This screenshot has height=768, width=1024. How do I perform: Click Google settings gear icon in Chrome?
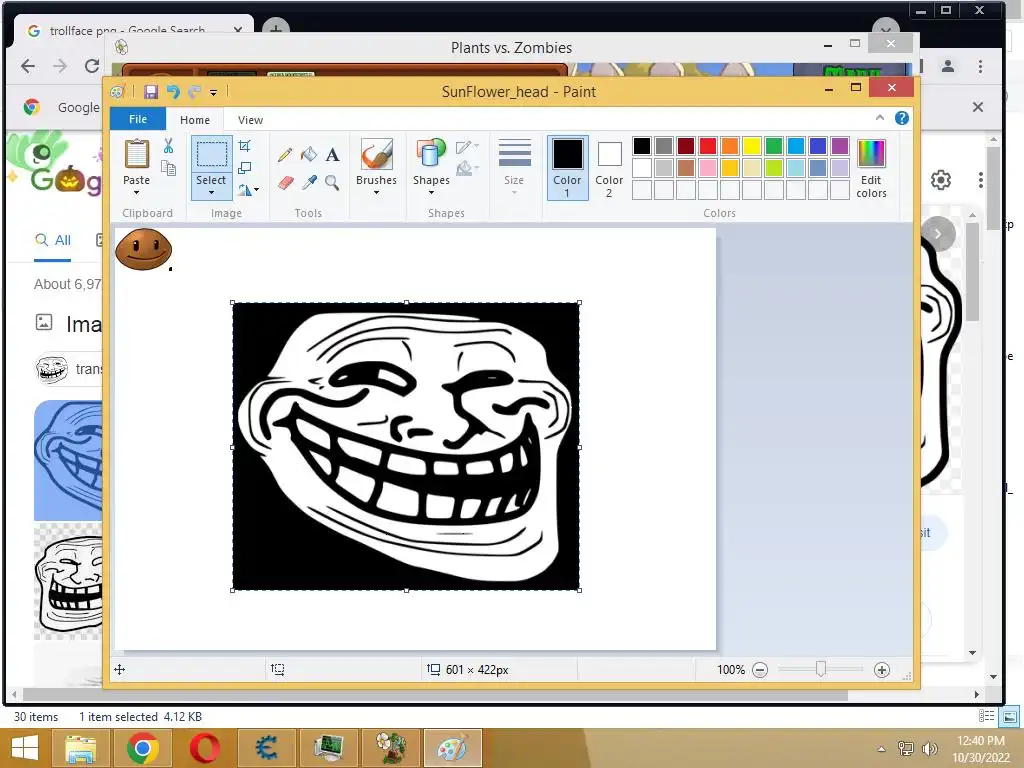click(940, 180)
